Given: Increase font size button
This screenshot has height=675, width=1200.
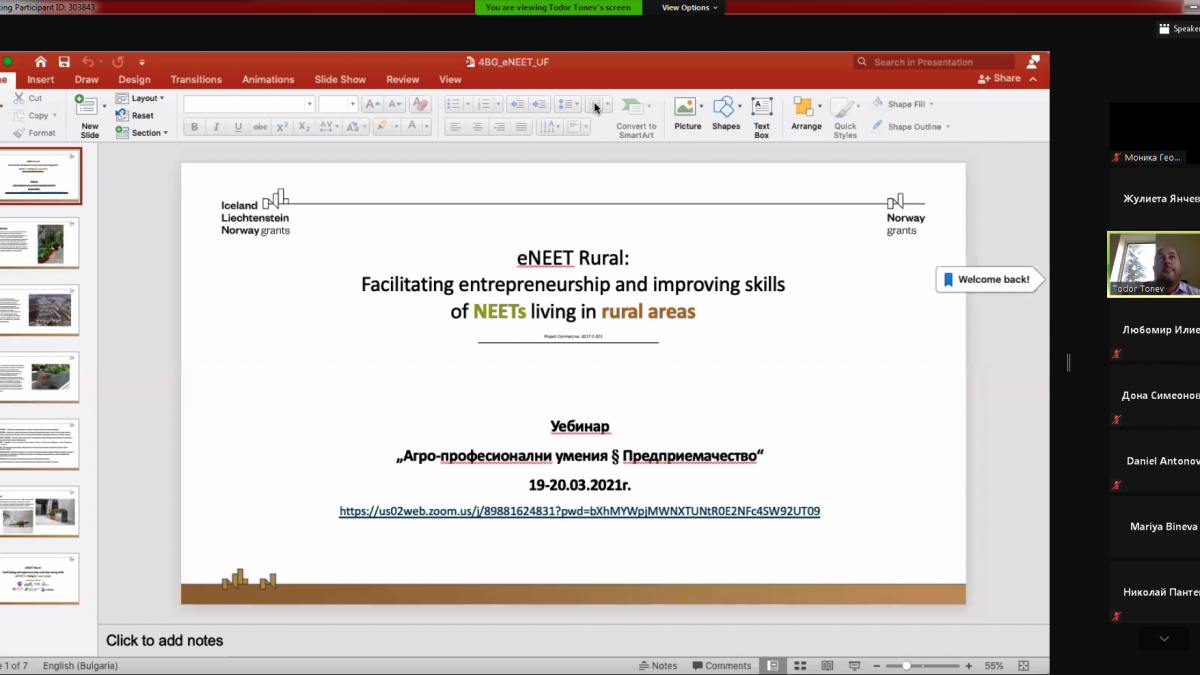Looking at the screenshot, I should pyautogui.click(x=372, y=104).
